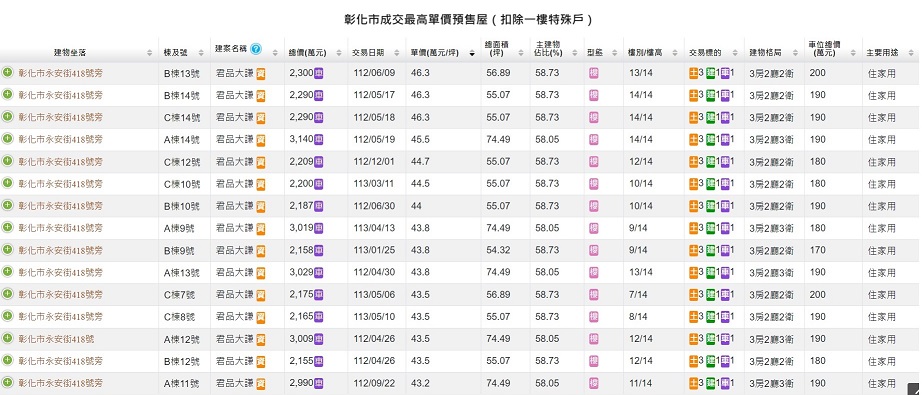
Task: Click the pink 樓 type icon in A棟13號 row
Action: 594,273
